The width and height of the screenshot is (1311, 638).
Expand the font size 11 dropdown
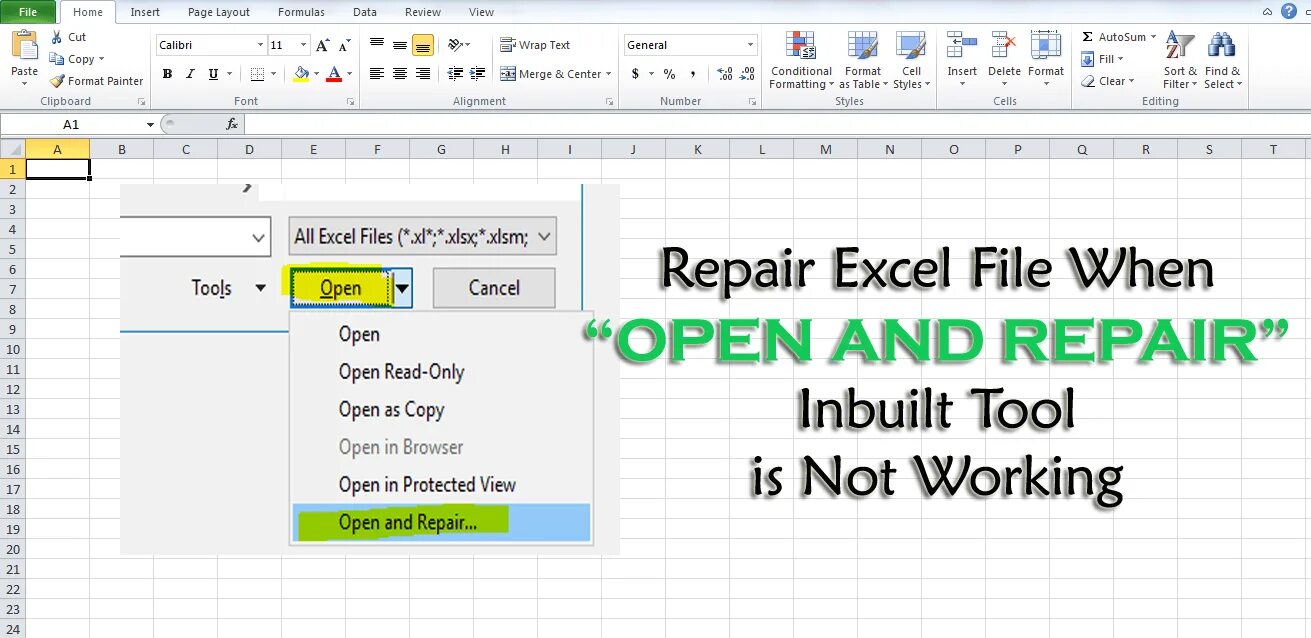(x=303, y=45)
